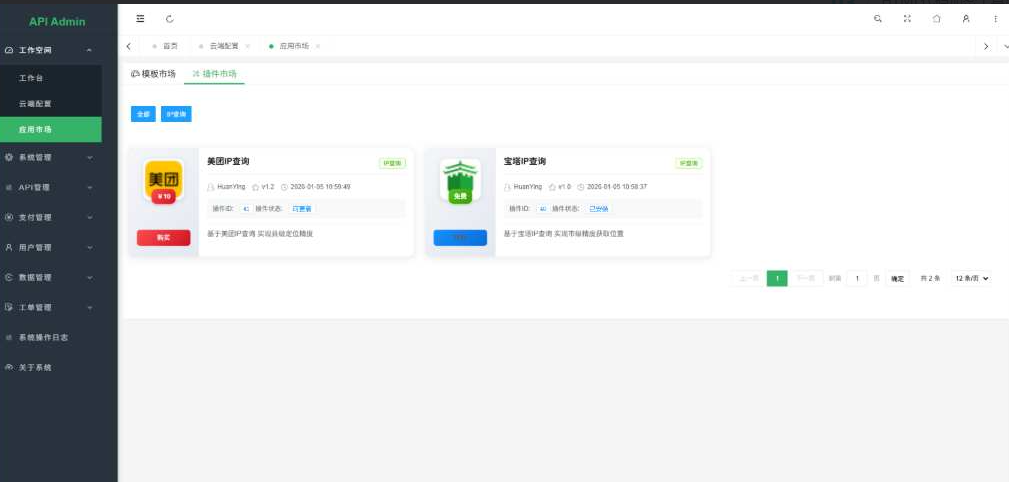Expand the 系统管理 sidebar menu
The width and height of the screenshot is (1009, 482).
pos(89,157)
